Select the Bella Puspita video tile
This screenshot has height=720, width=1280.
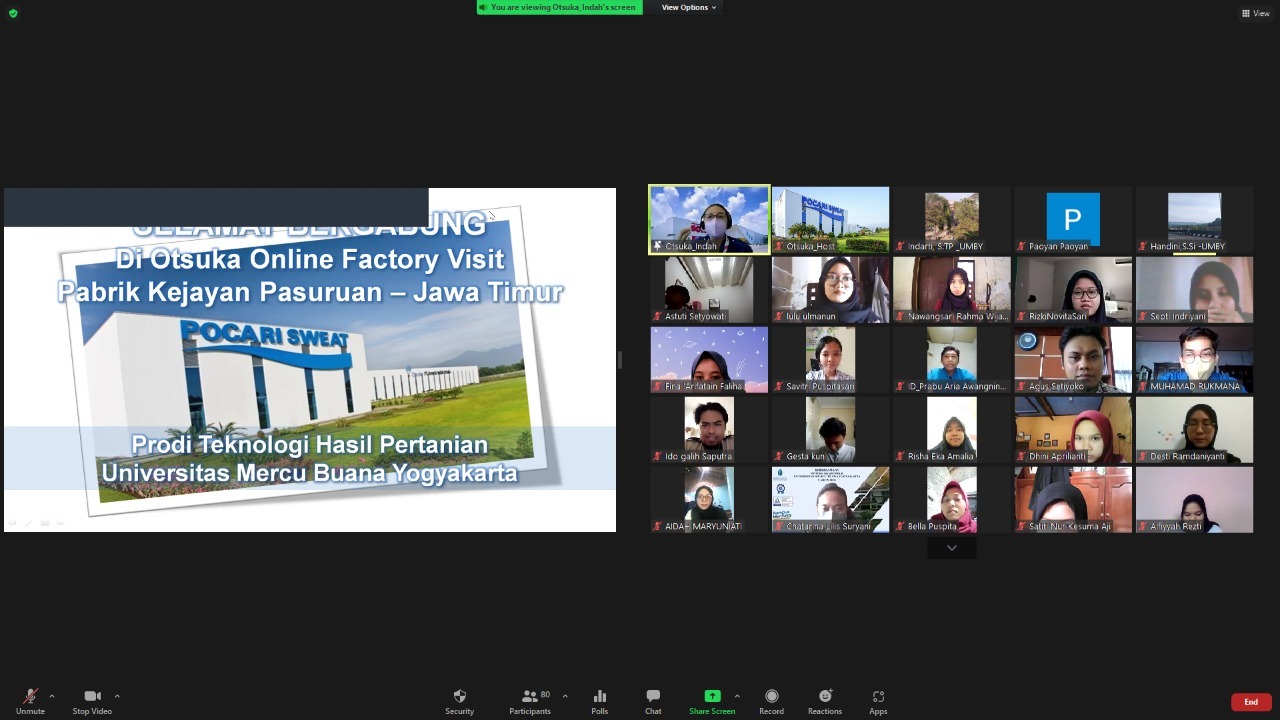[x=951, y=500]
